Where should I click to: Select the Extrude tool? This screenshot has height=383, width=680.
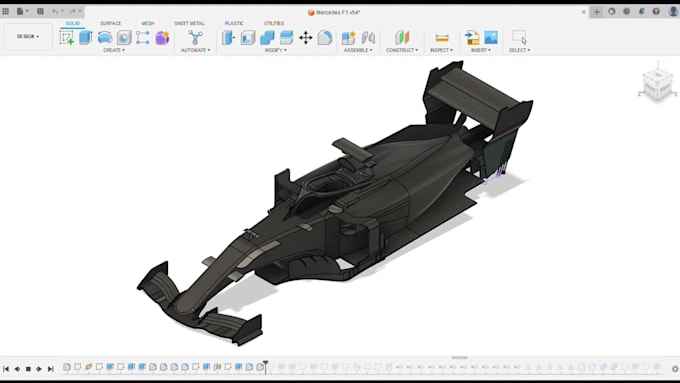coord(85,38)
